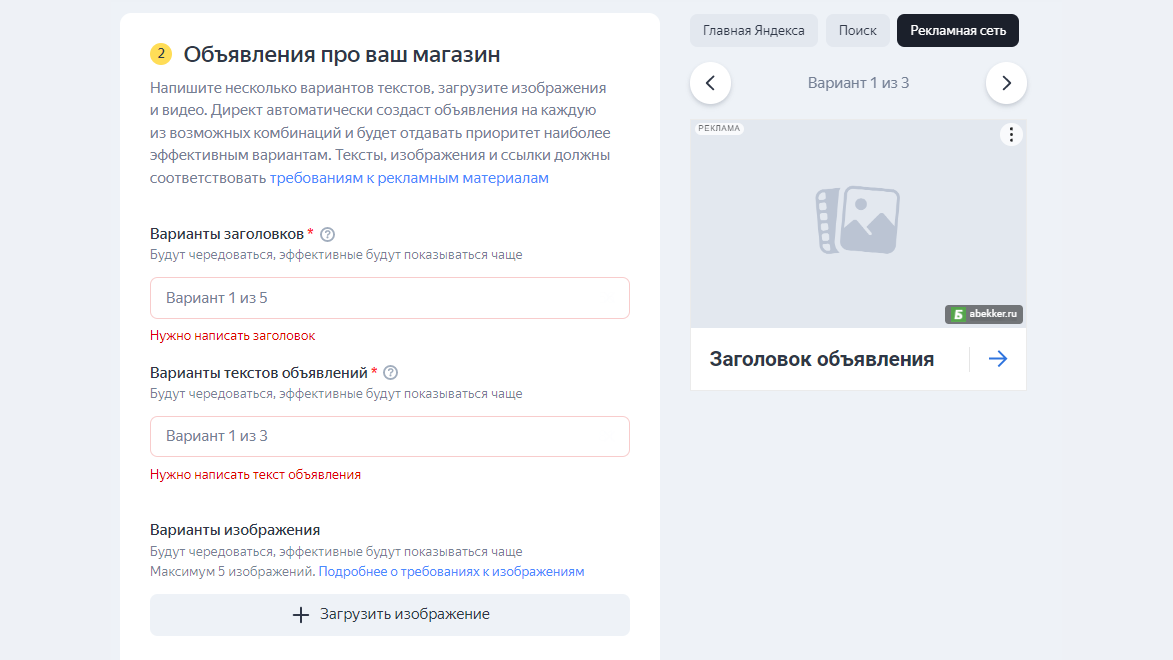Click the РЕКЛАМА label on preview
Screen dimensions: 1173x660
click(x=719, y=129)
